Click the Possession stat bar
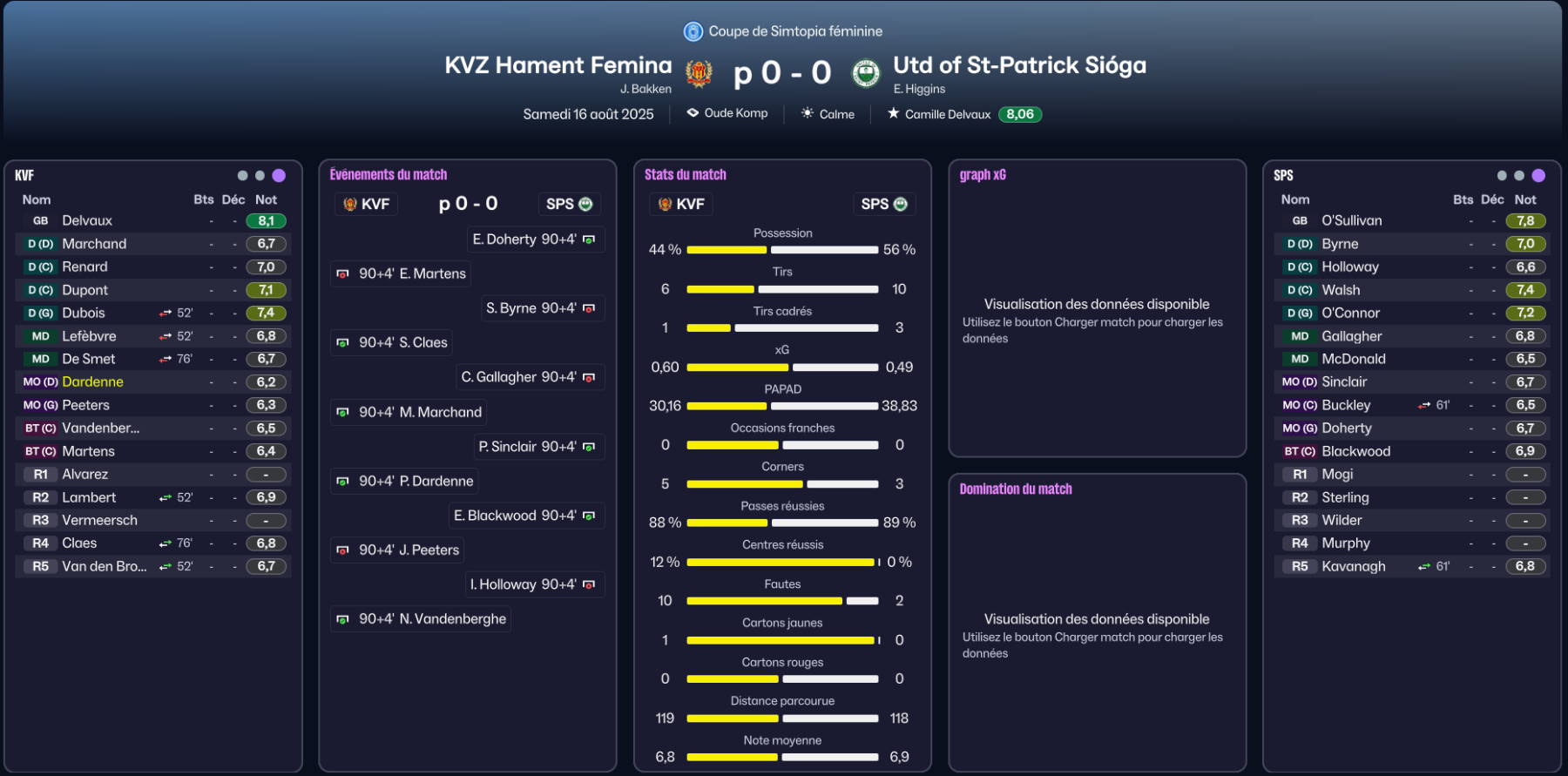 pyautogui.click(x=782, y=250)
